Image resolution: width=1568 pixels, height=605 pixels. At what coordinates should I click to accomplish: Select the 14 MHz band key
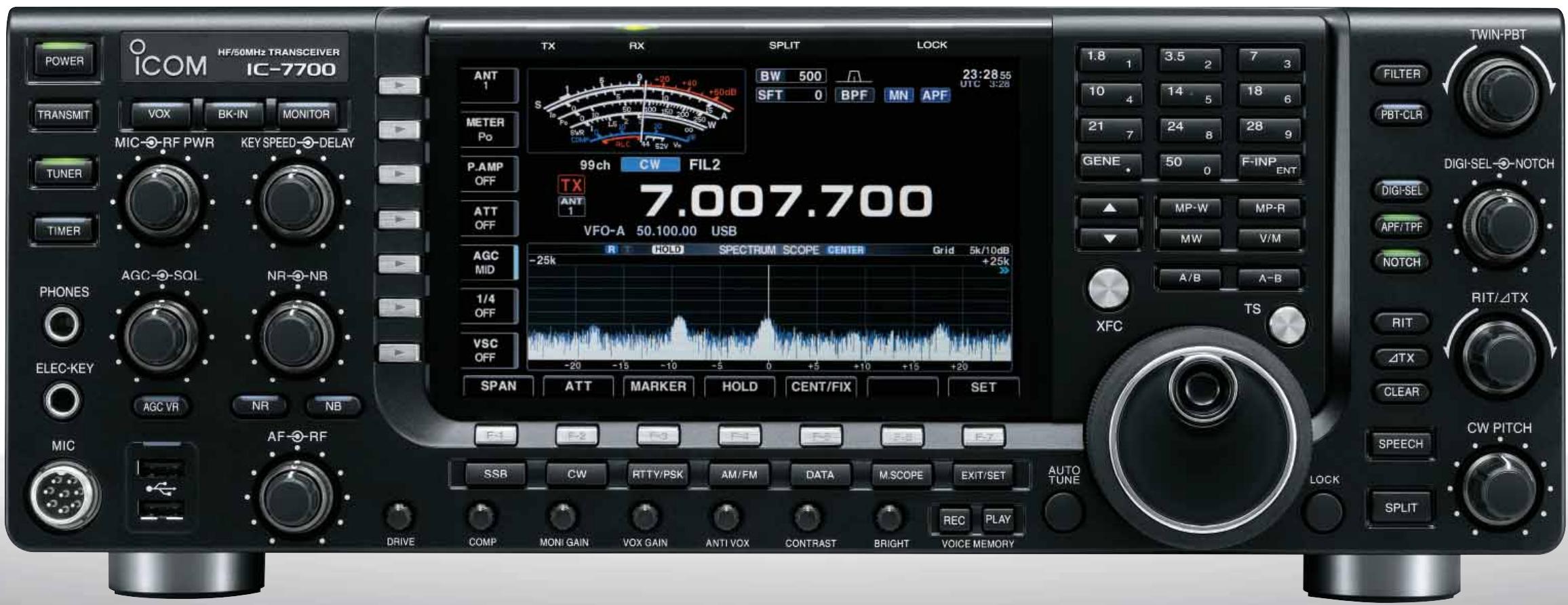point(1190,94)
